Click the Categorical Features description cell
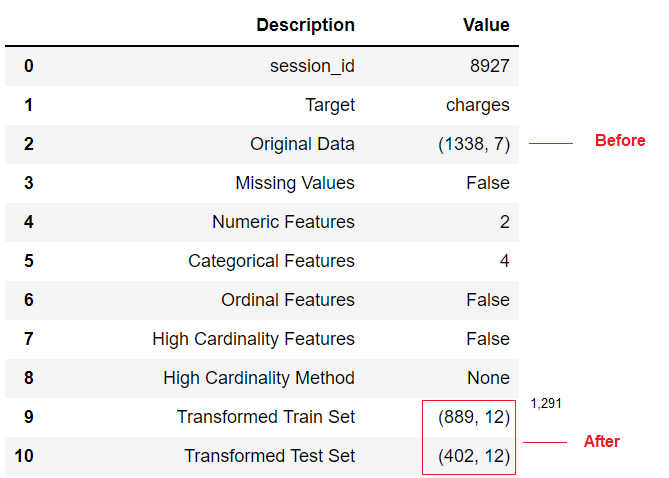The height and width of the screenshot is (478, 669). pyautogui.click(x=271, y=261)
